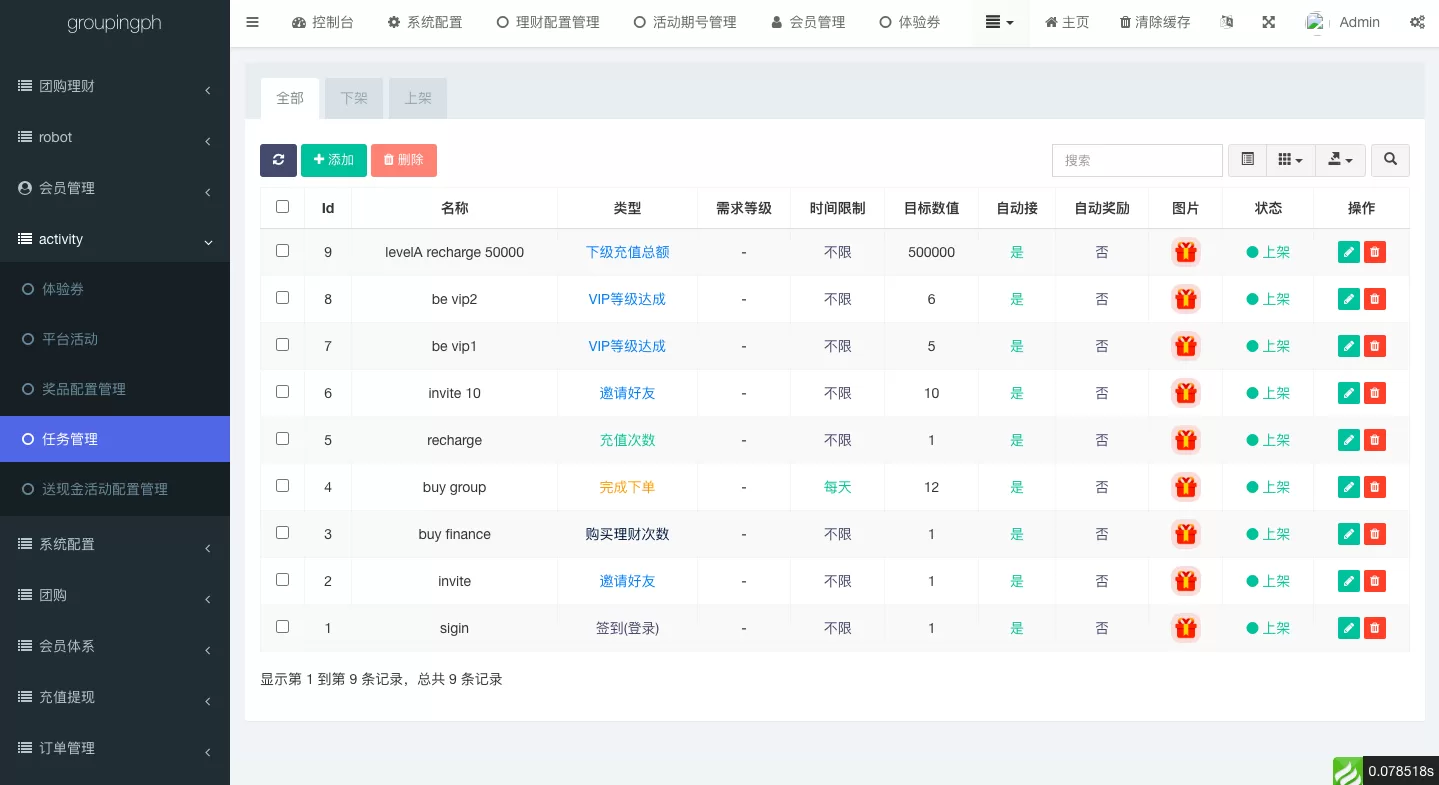Switch to the 下架 tab
The image size is (1439, 785).
click(354, 98)
